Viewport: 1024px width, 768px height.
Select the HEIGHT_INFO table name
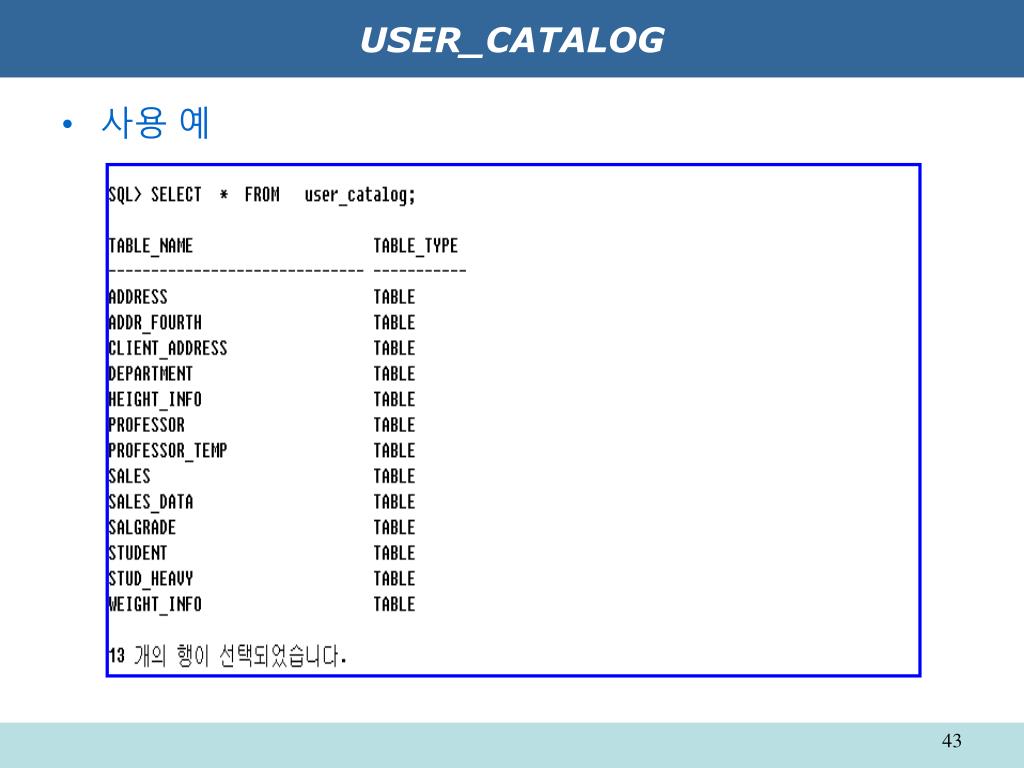coord(155,399)
